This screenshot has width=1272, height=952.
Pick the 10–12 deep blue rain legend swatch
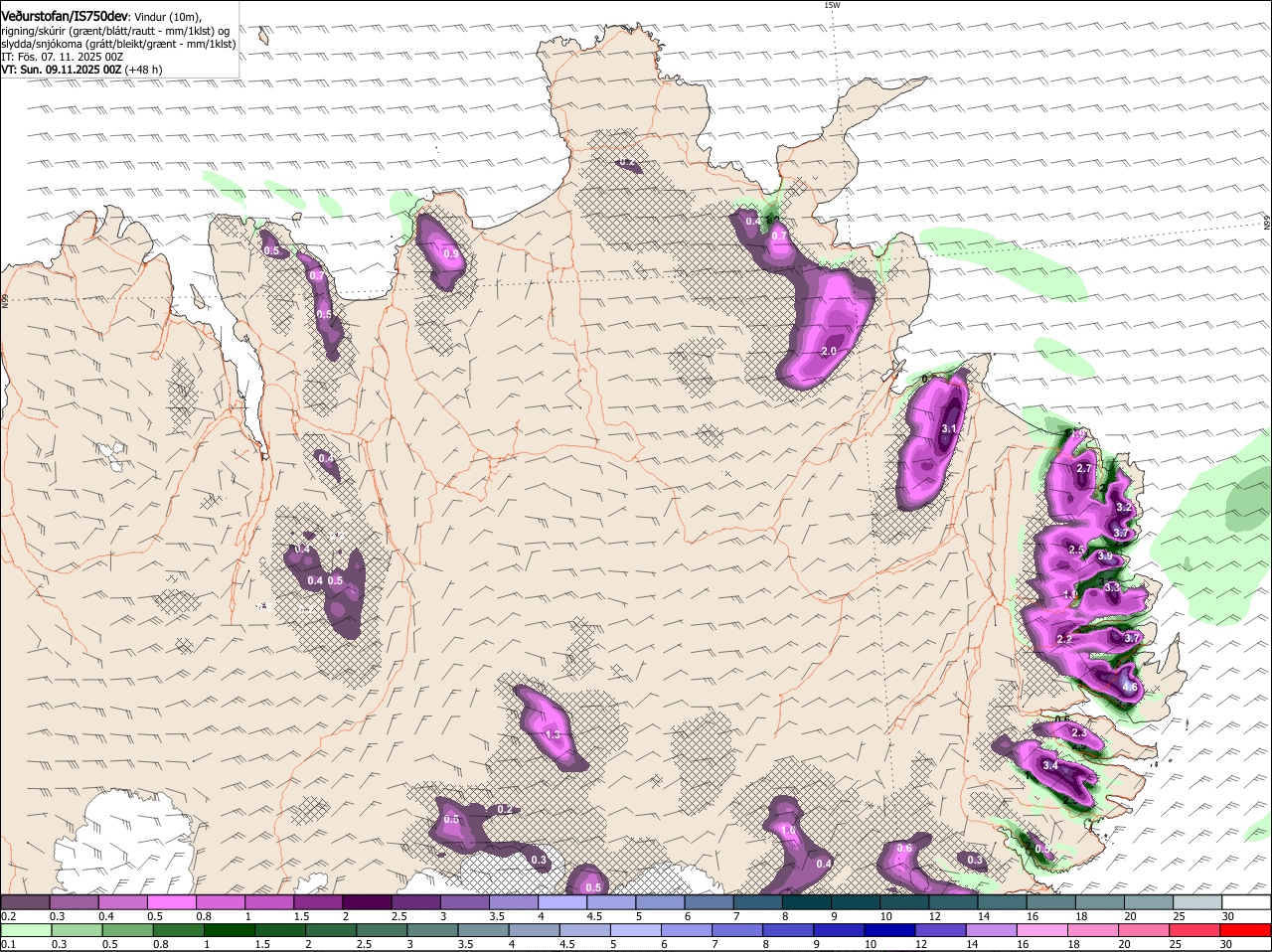(891, 929)
